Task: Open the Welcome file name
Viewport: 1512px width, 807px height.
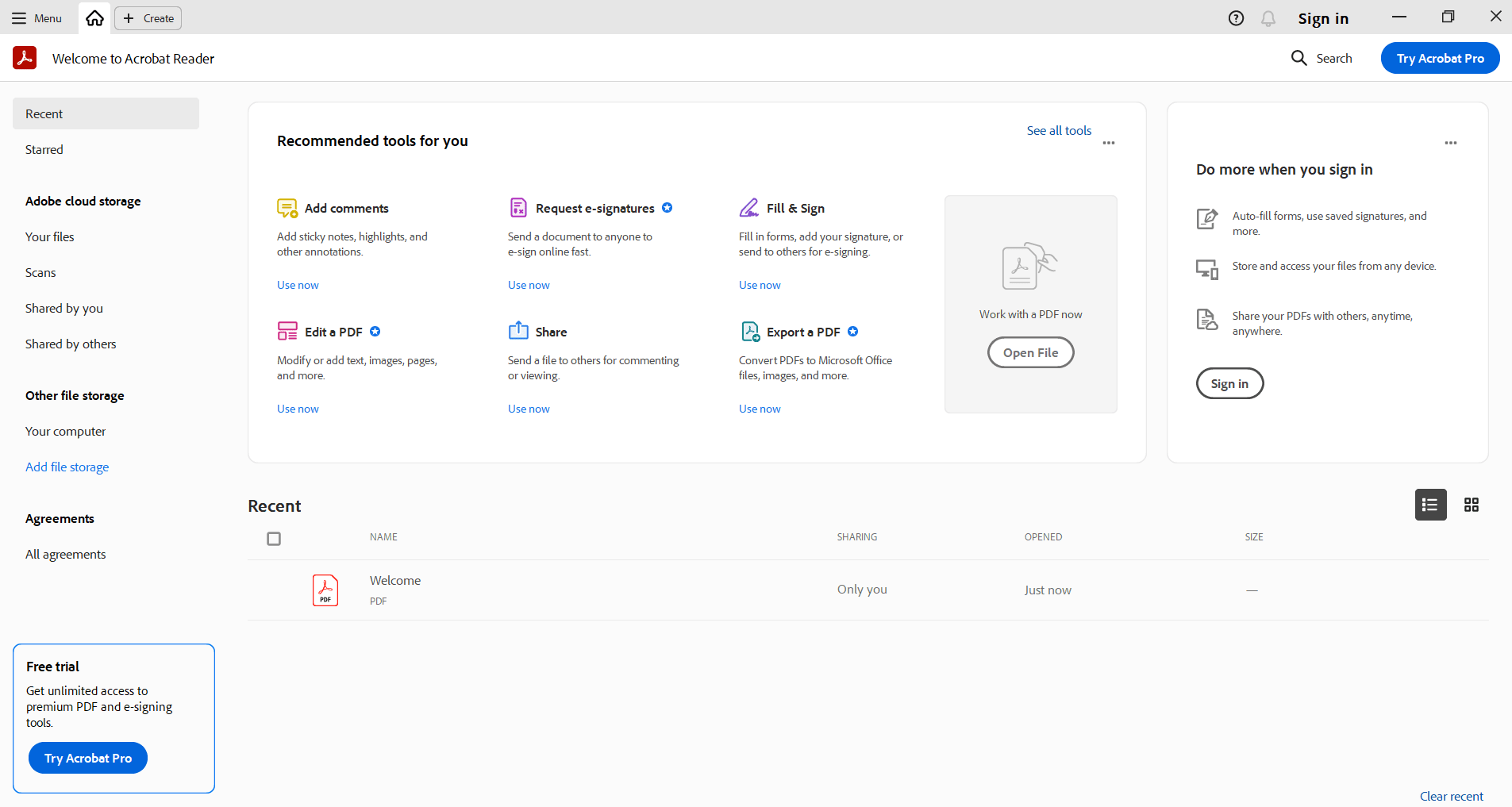Action: 395,581
